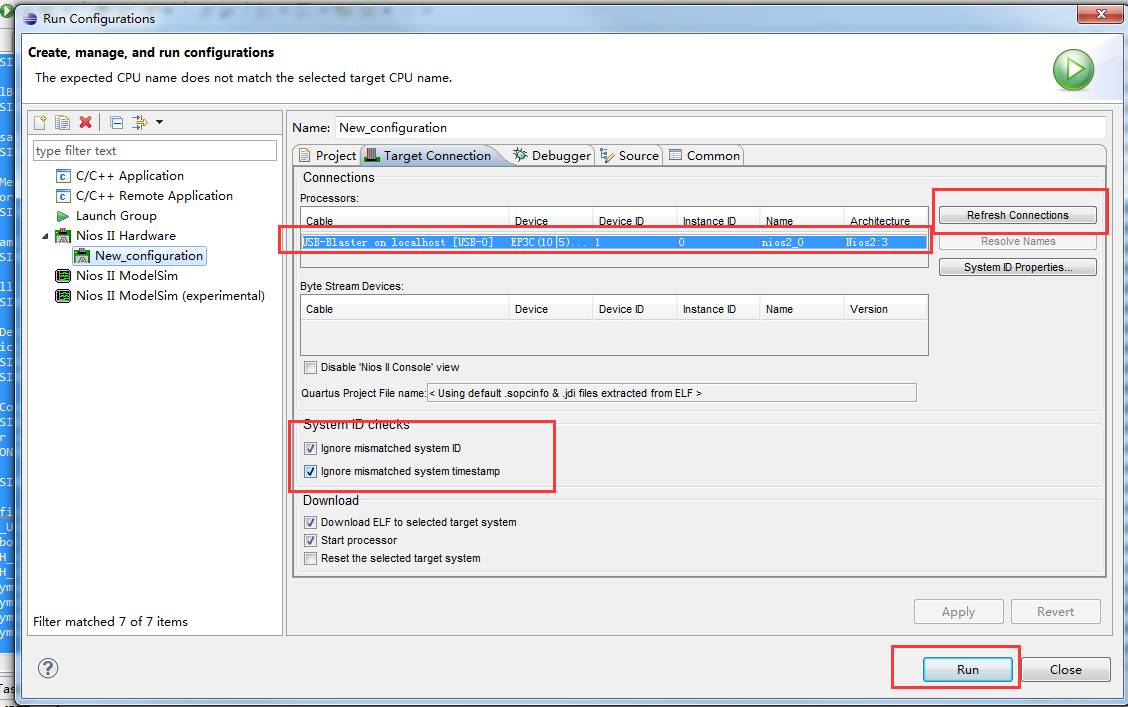Switch to the Debugger tab
This screenshot has width=1128, height=707.
pyautogui.click(x=551, y=155)
